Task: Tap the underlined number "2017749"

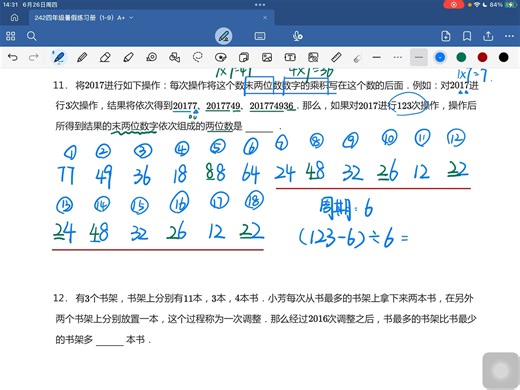Action: (223, 106)
